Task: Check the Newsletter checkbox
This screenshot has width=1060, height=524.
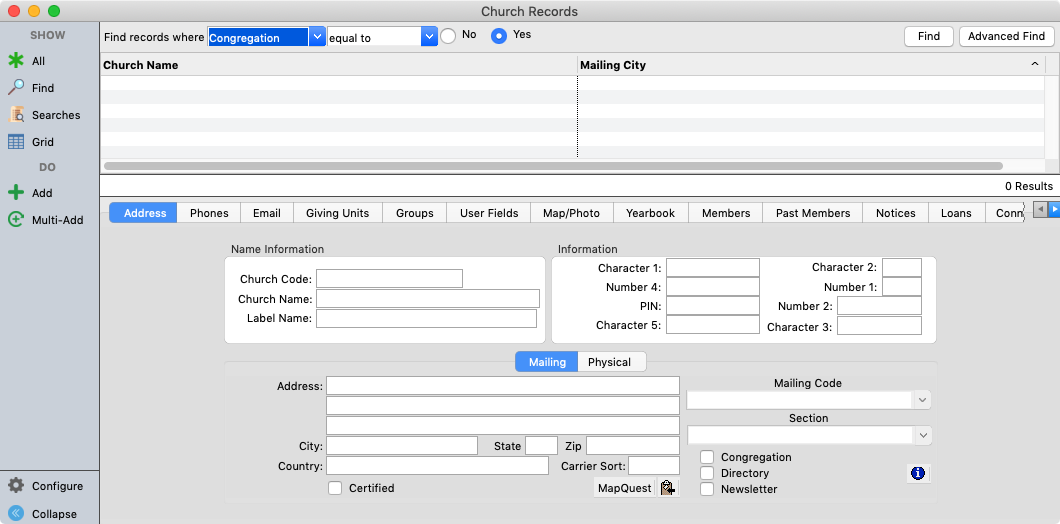Action: click(x=707, y=489)
